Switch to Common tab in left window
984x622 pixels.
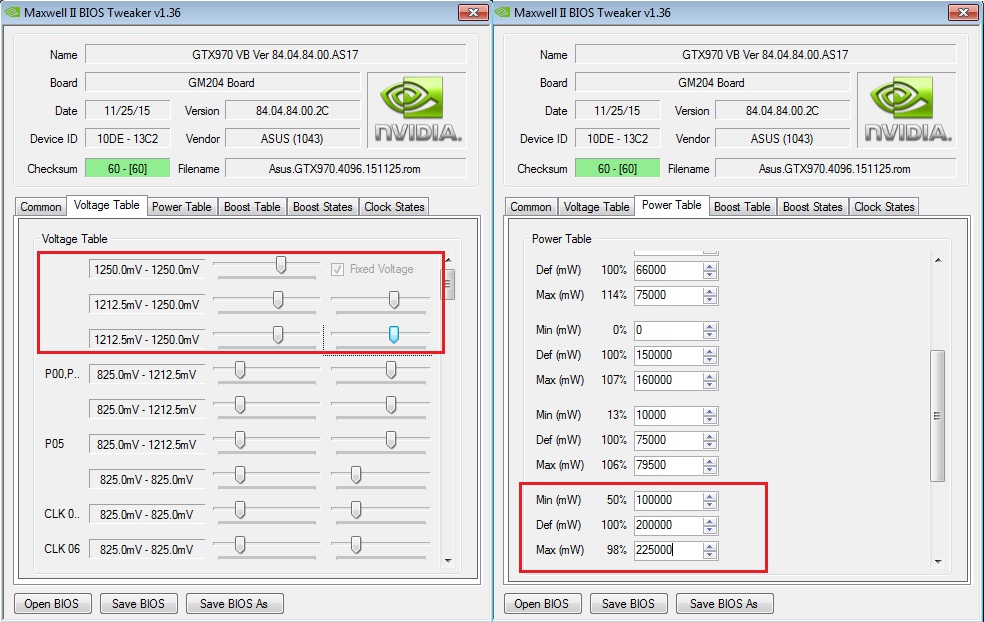click(x=41, y=206)
